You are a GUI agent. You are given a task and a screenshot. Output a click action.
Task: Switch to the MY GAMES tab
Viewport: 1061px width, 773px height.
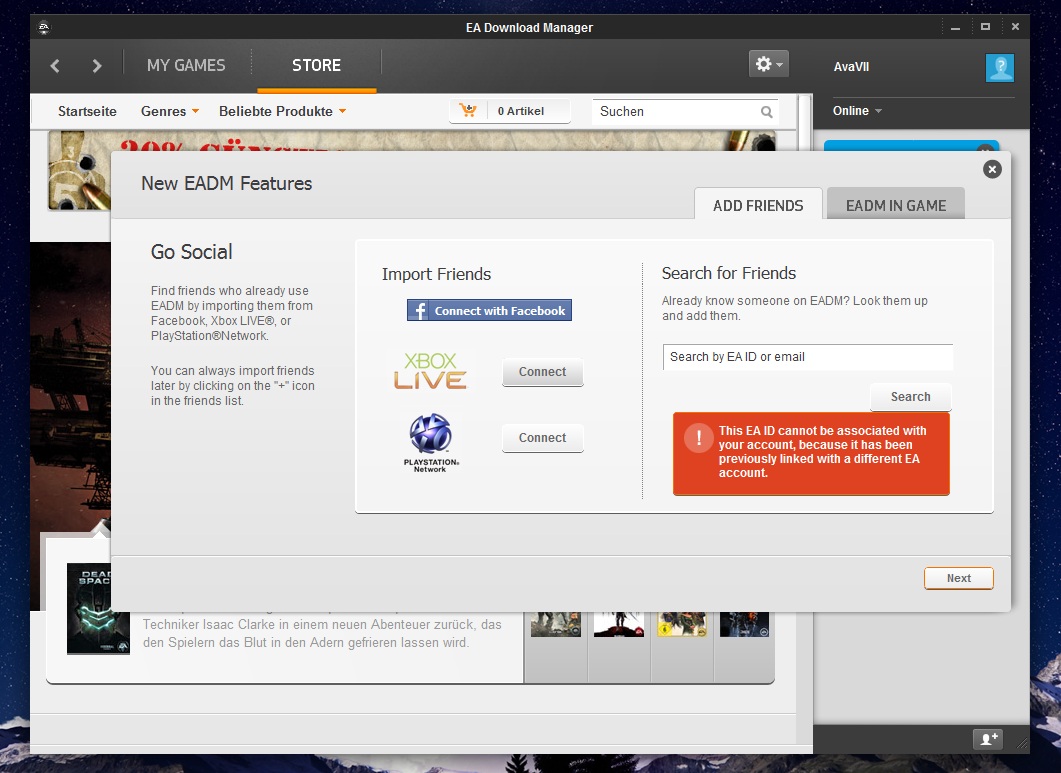click(186, 66)
